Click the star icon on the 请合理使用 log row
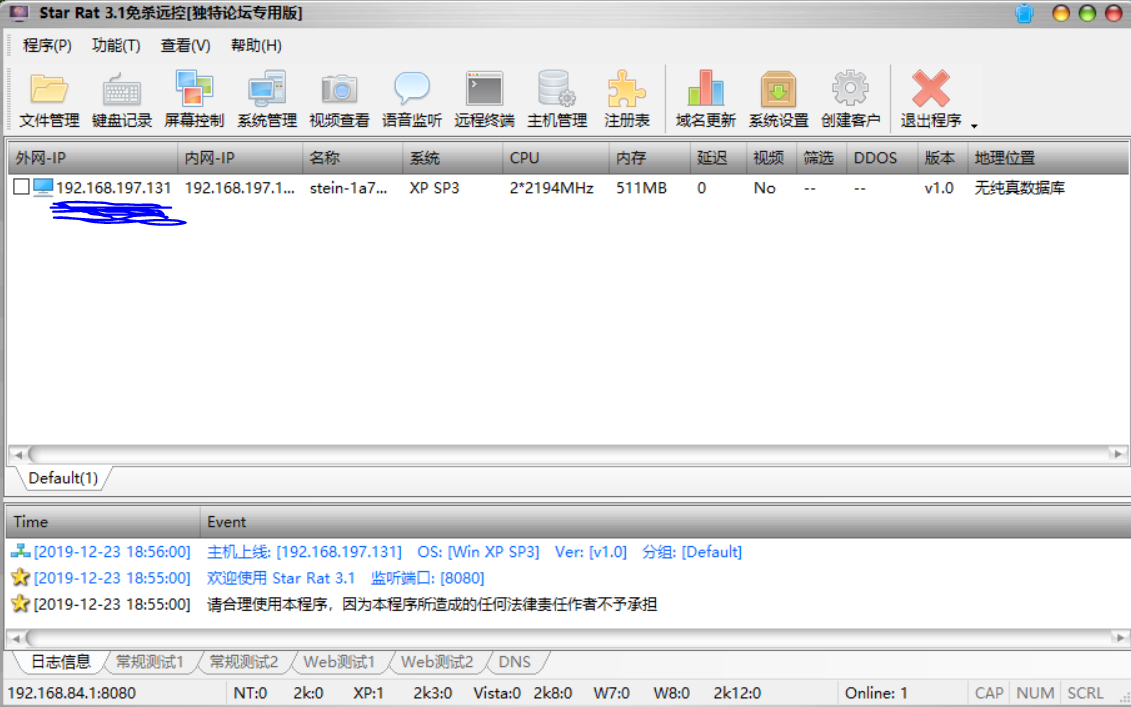 [20, 603]
